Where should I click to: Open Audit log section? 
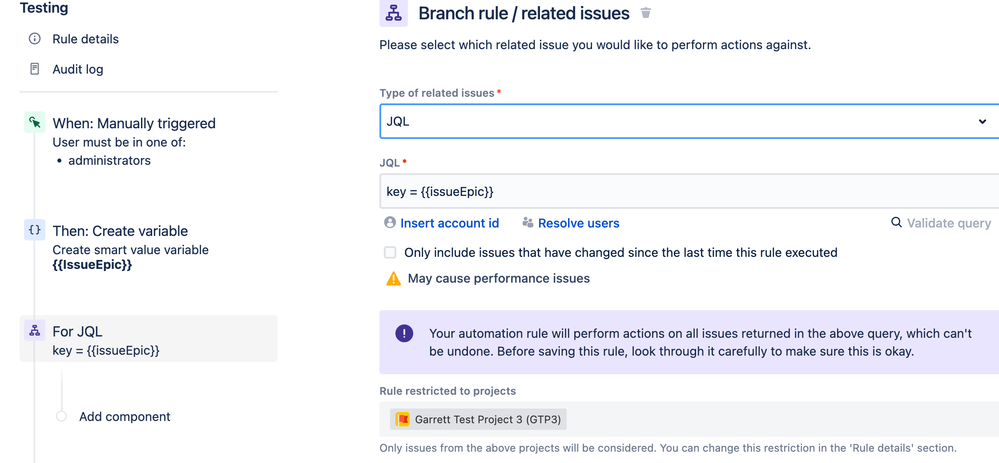[78, 69]
